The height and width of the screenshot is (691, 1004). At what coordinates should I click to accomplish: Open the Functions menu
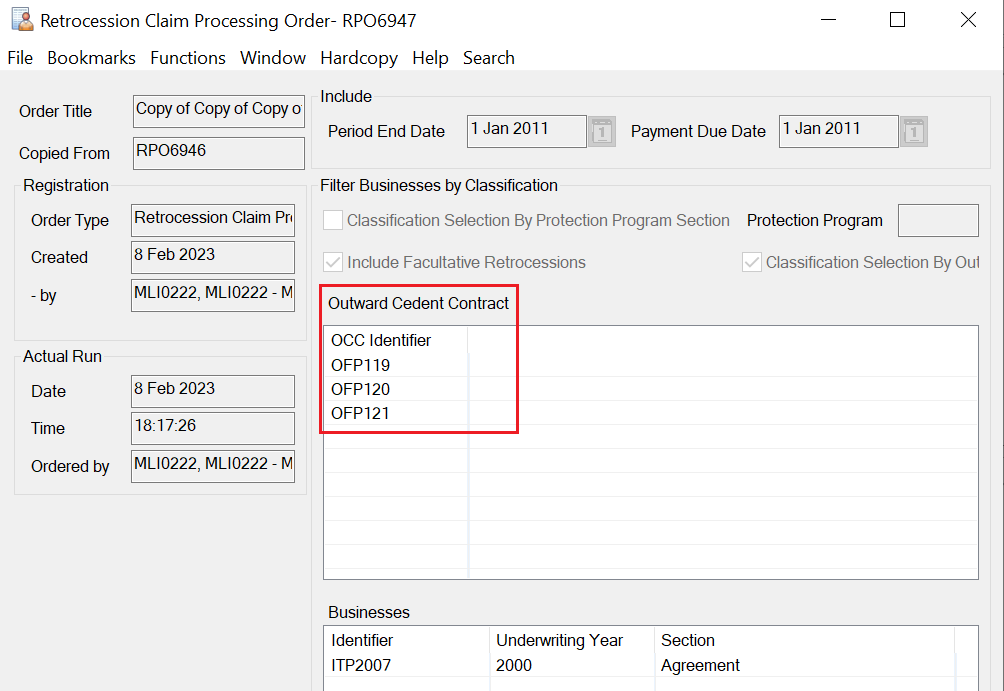[188, 58]
